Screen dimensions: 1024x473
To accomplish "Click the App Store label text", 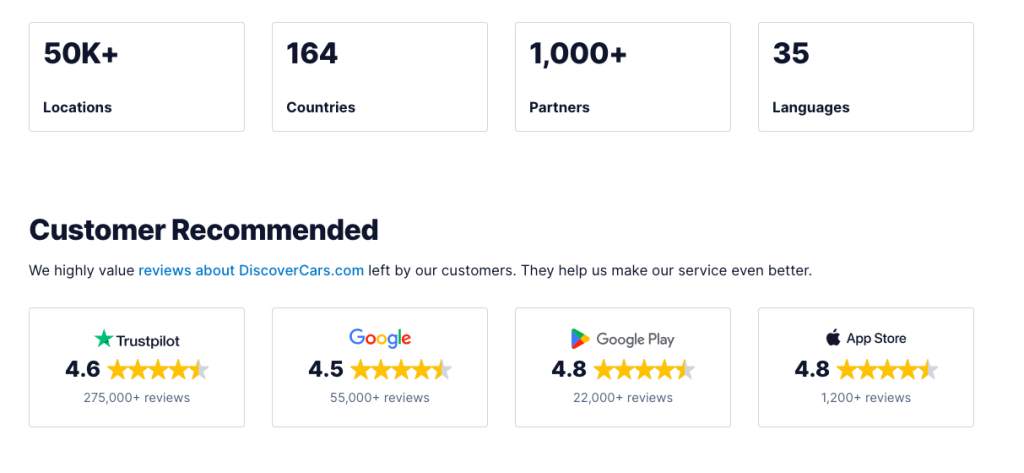I will click(876, 338).
